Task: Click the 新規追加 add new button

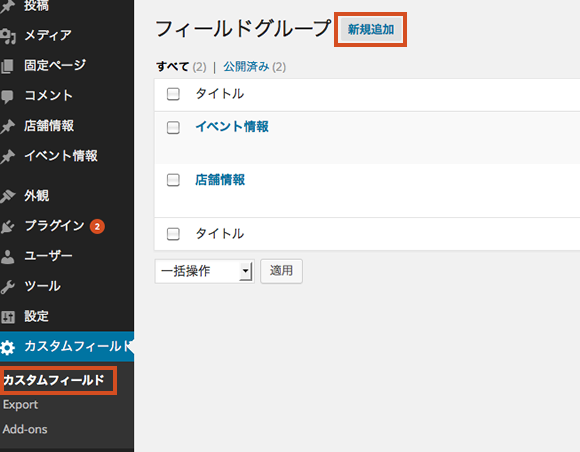Action: tap(371, 29)
